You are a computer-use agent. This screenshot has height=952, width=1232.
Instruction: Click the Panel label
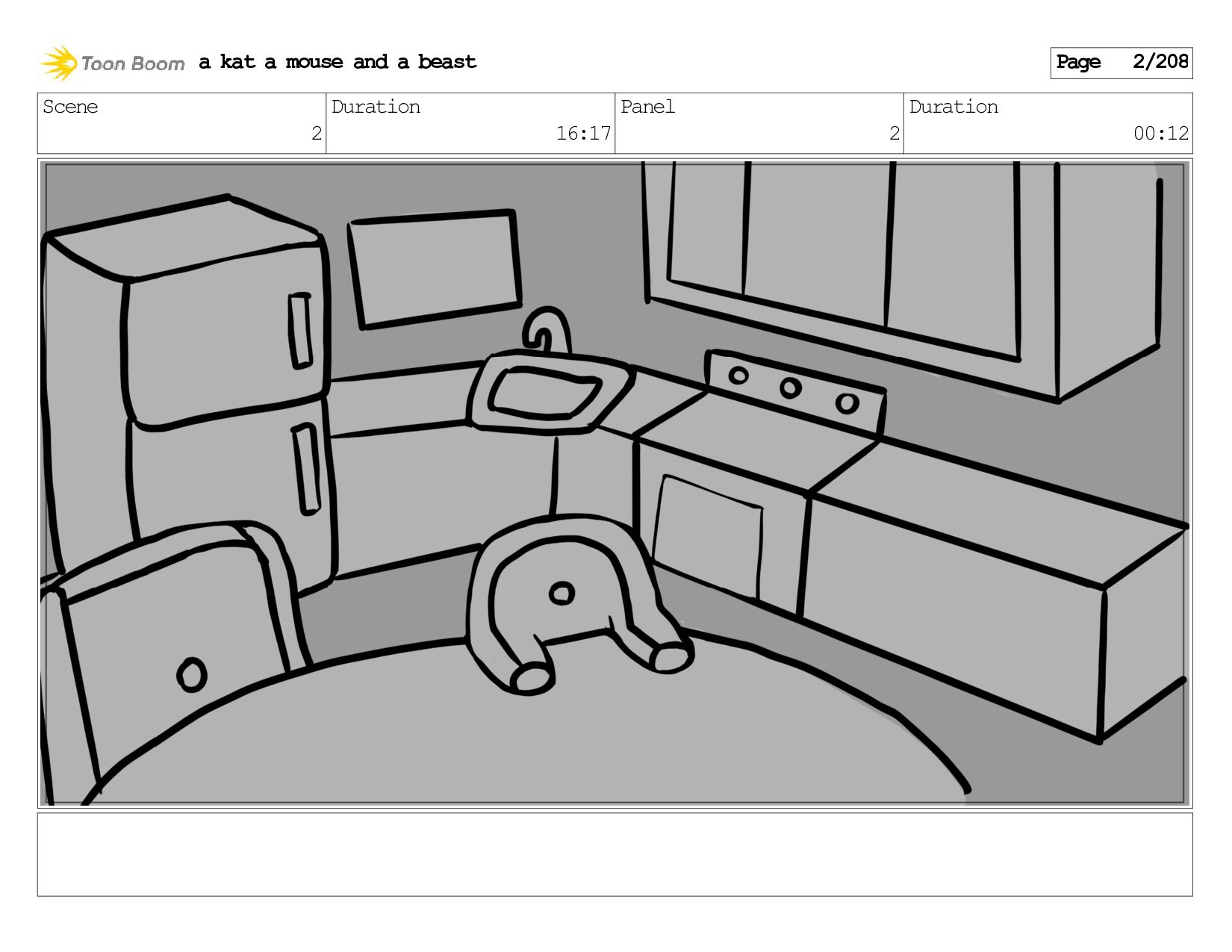point(647,107)
